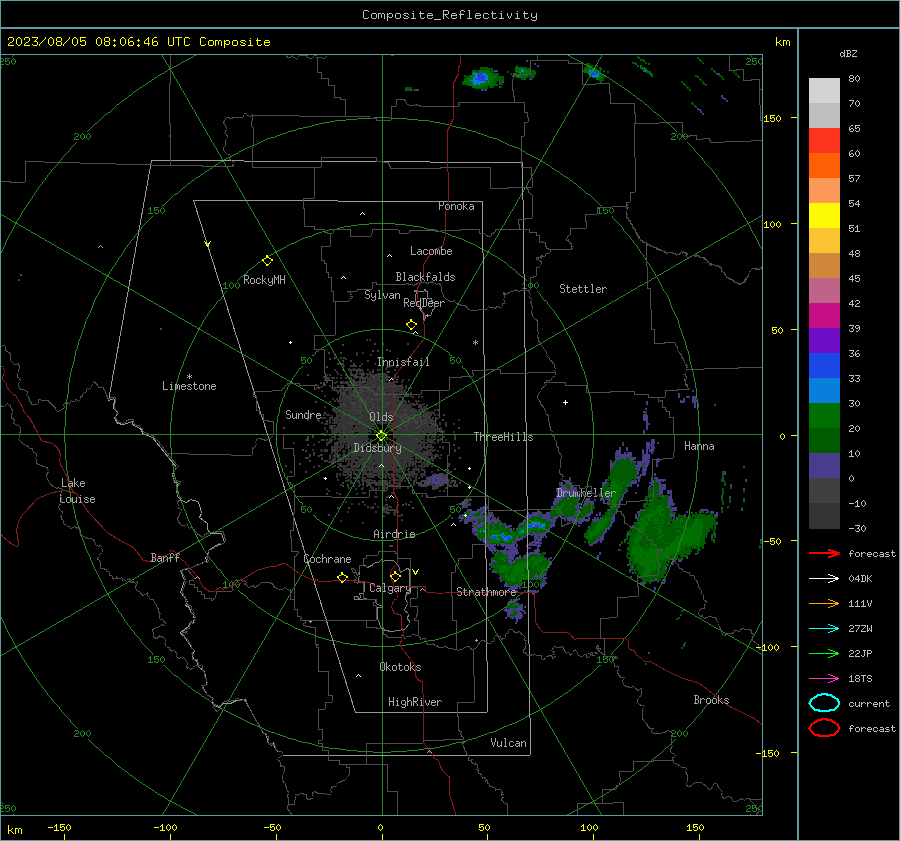This screenshot has width=900, height=841.
Task: Click the Lake Louise label
Action: click(x=77, y=491)
